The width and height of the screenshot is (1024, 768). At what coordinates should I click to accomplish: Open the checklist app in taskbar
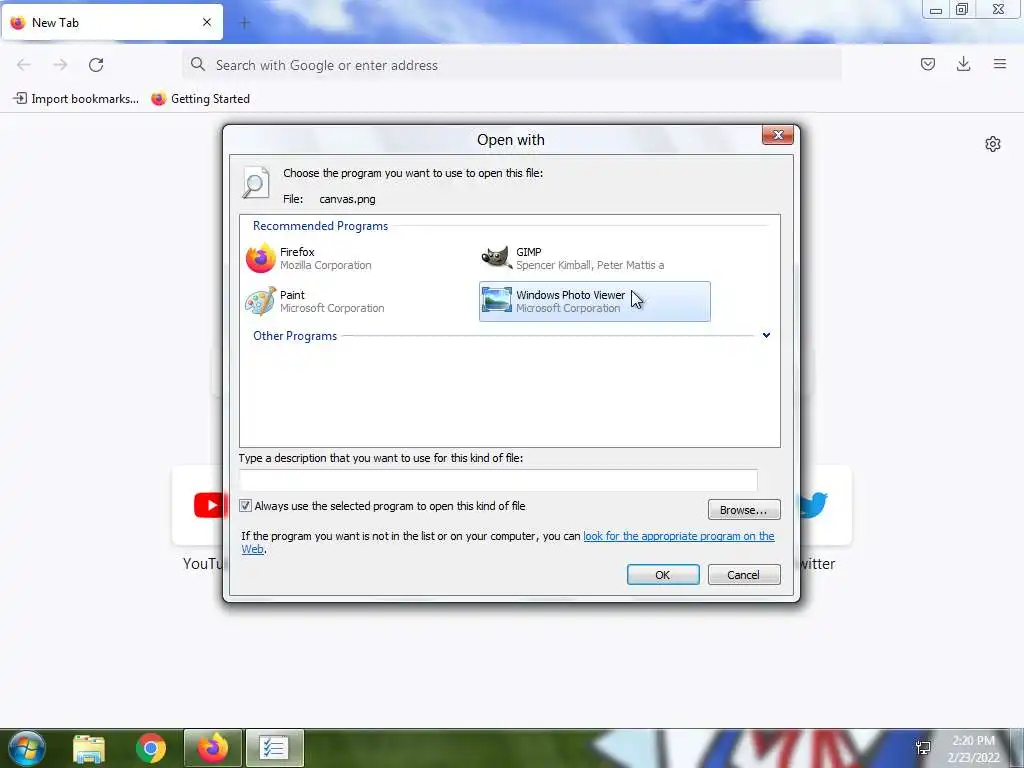point(274,748)
